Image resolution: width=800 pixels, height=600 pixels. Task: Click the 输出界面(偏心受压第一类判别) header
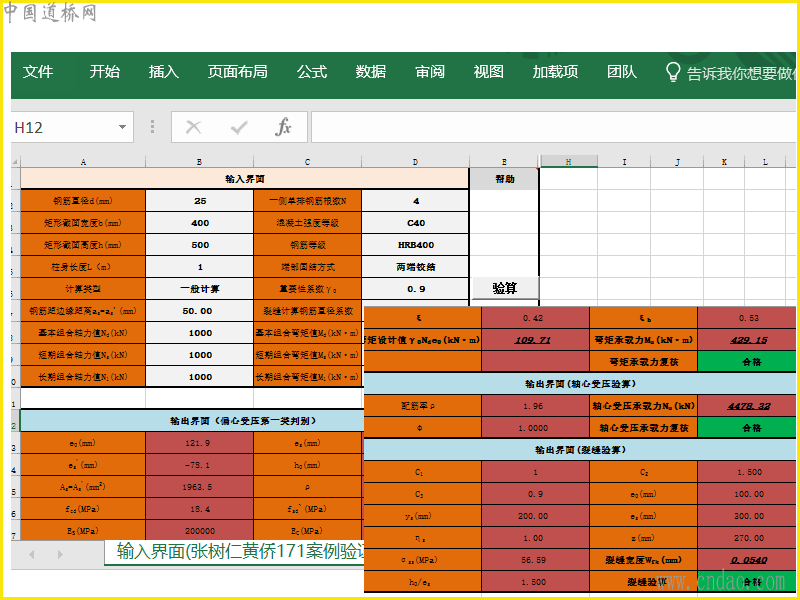(x=192, y=421)
